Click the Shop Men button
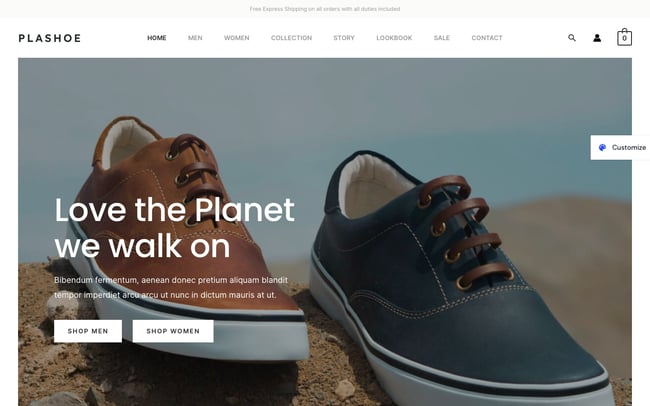This screenshot has height=406, width=650. (x=88, y=331)
